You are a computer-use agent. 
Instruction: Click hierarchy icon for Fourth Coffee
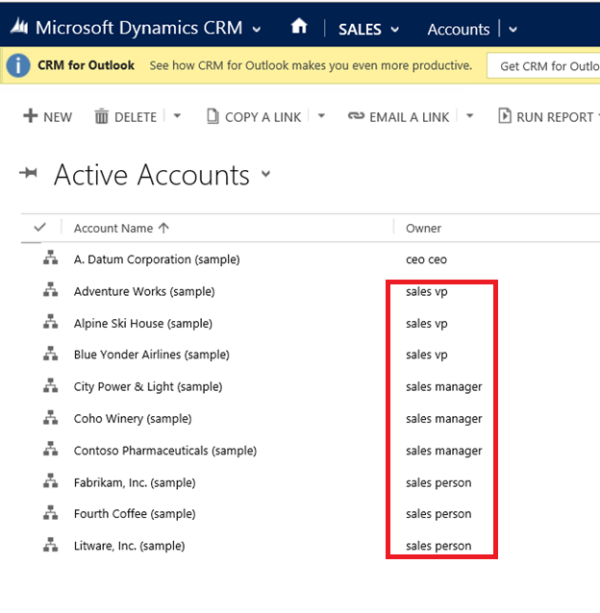click(50, 513)
